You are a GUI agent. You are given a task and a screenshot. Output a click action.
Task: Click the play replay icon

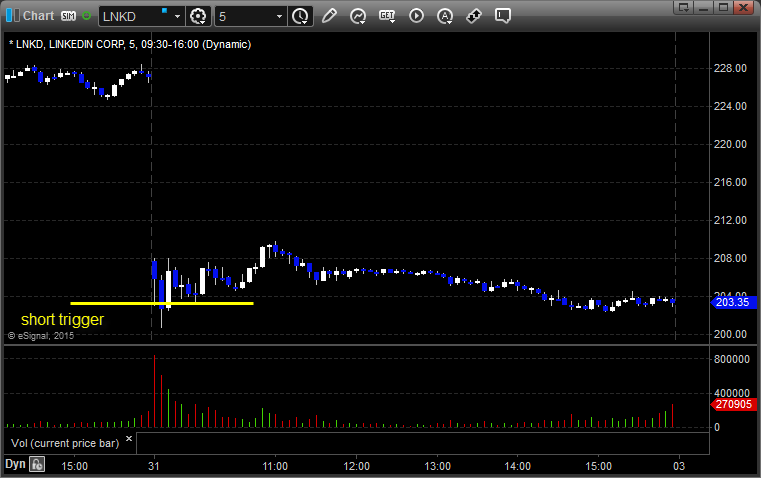(416, 16)
